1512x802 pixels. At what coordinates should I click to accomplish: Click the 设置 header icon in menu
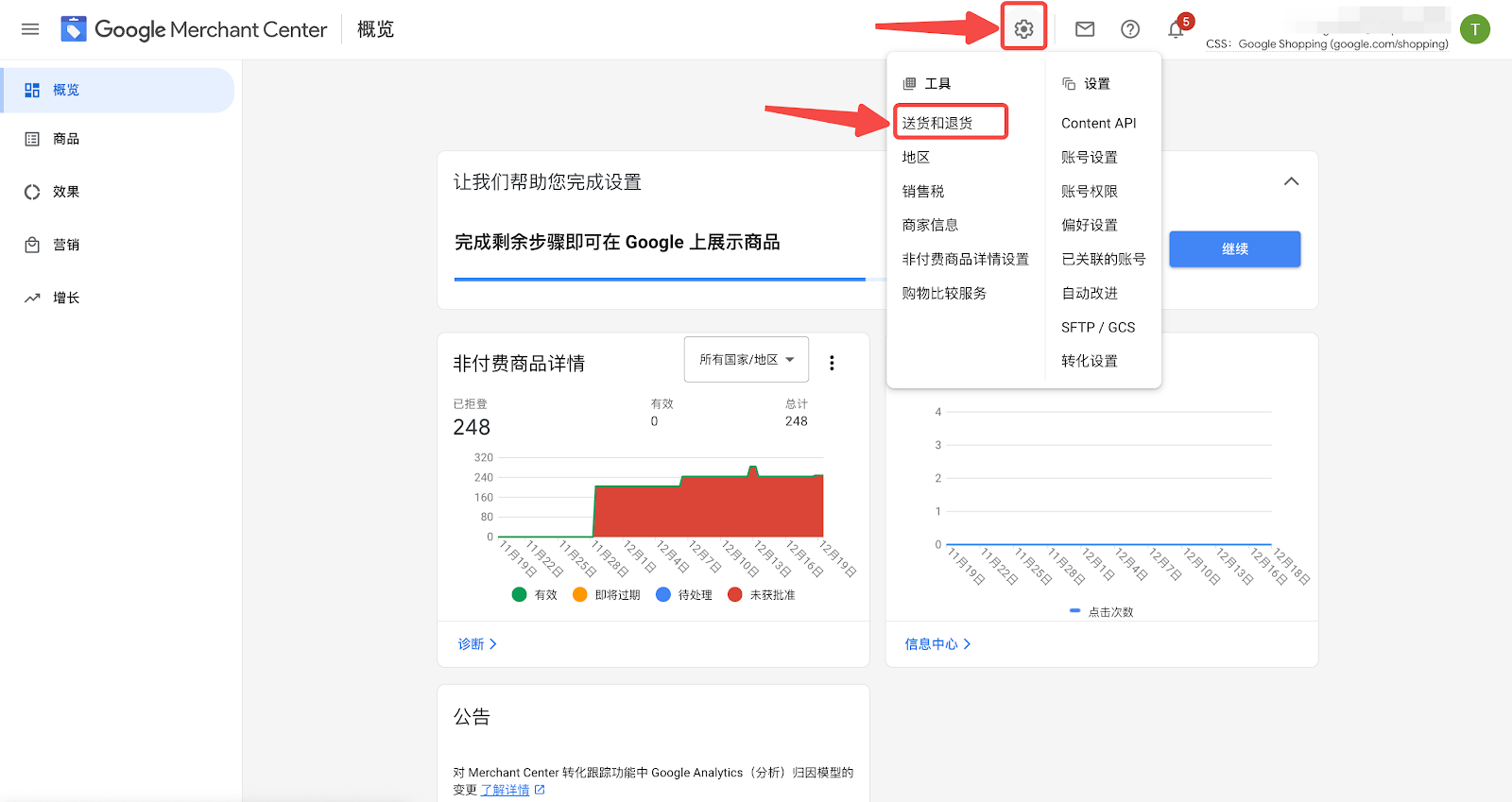[1069, 83]
